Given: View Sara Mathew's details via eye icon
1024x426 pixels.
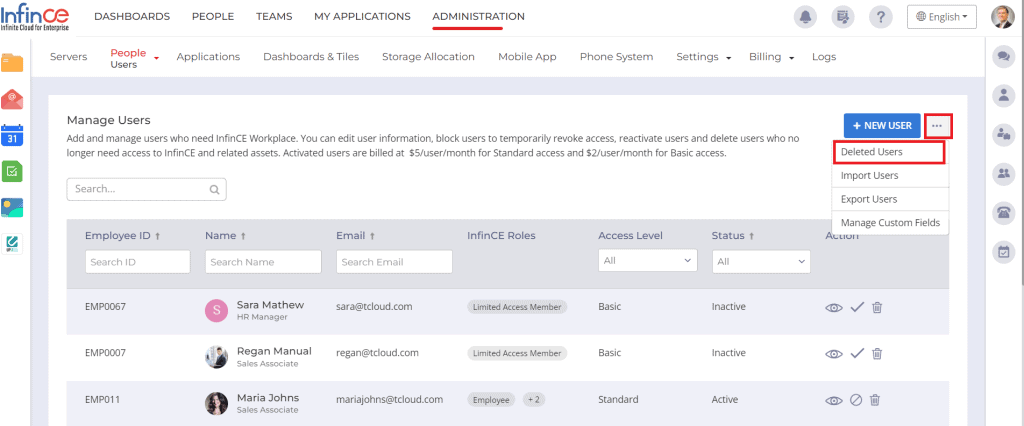Looking at the screenshot, I should point(834,306).
